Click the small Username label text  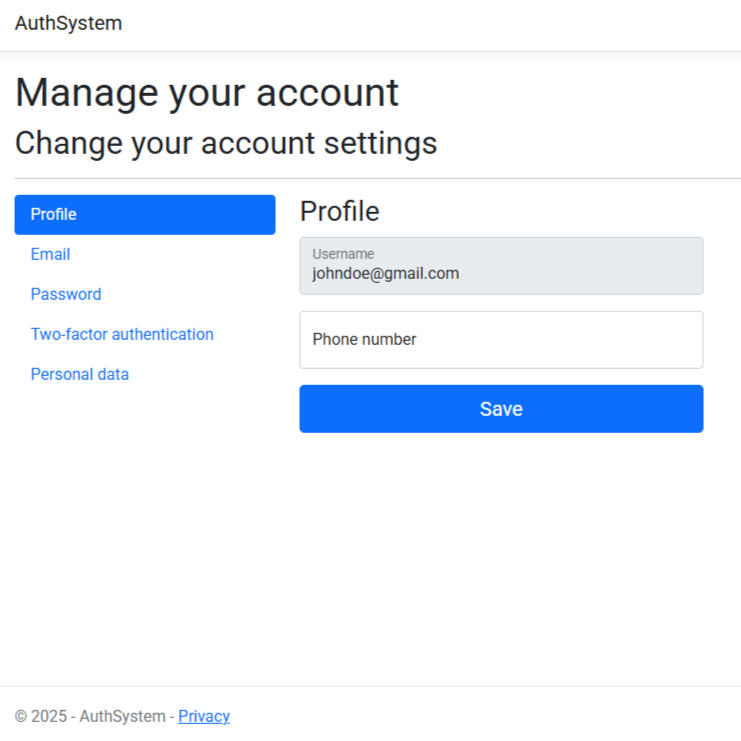343,254
